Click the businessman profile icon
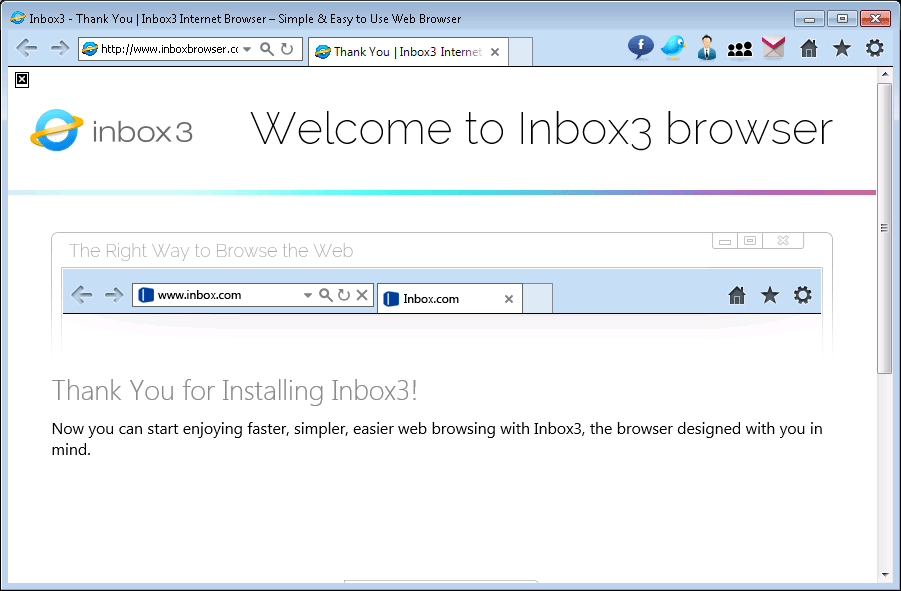The width and height of the screenshot is (901, 591). tap(707, 48)
